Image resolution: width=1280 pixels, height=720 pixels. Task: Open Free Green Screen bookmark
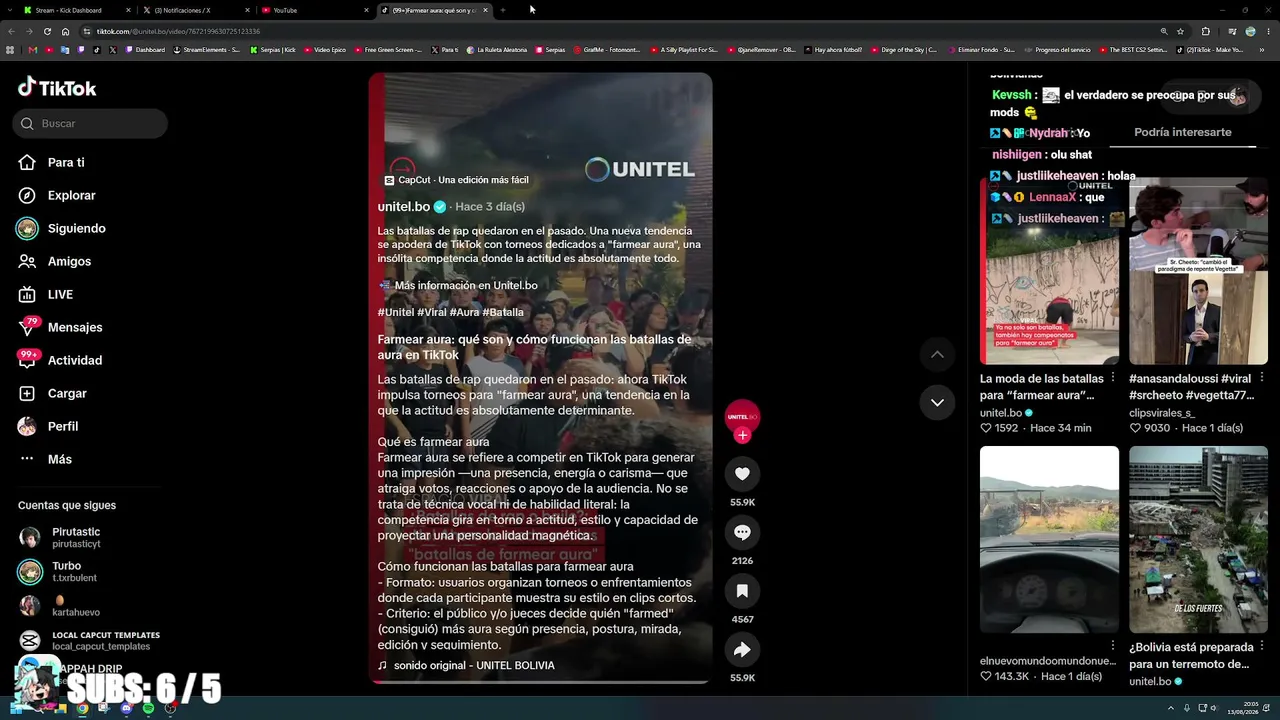[x=388, y=49]
